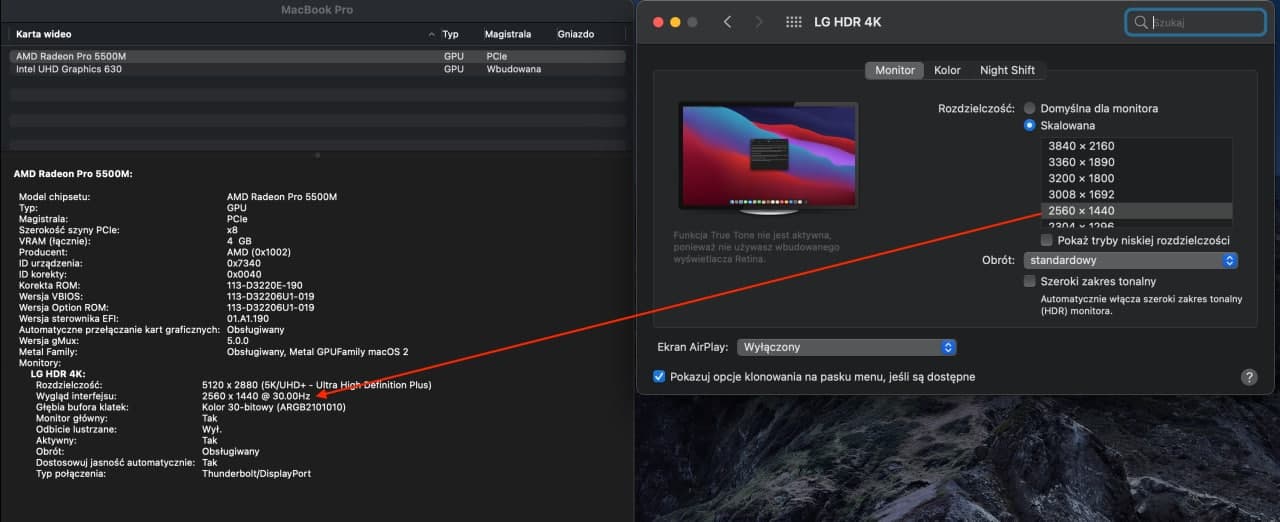Image resolution: width=1280 pixels, height=522 pixels.
Task: Click the VRAM 4 GB value
Action: click(239, 241)
